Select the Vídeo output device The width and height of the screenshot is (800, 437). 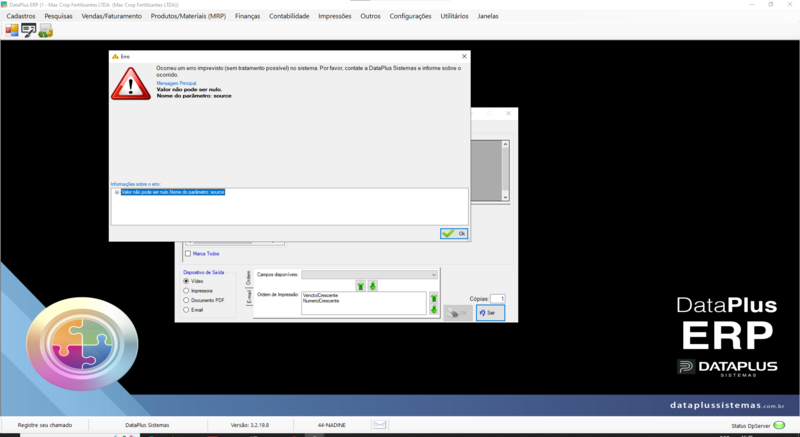pos(186,281)
